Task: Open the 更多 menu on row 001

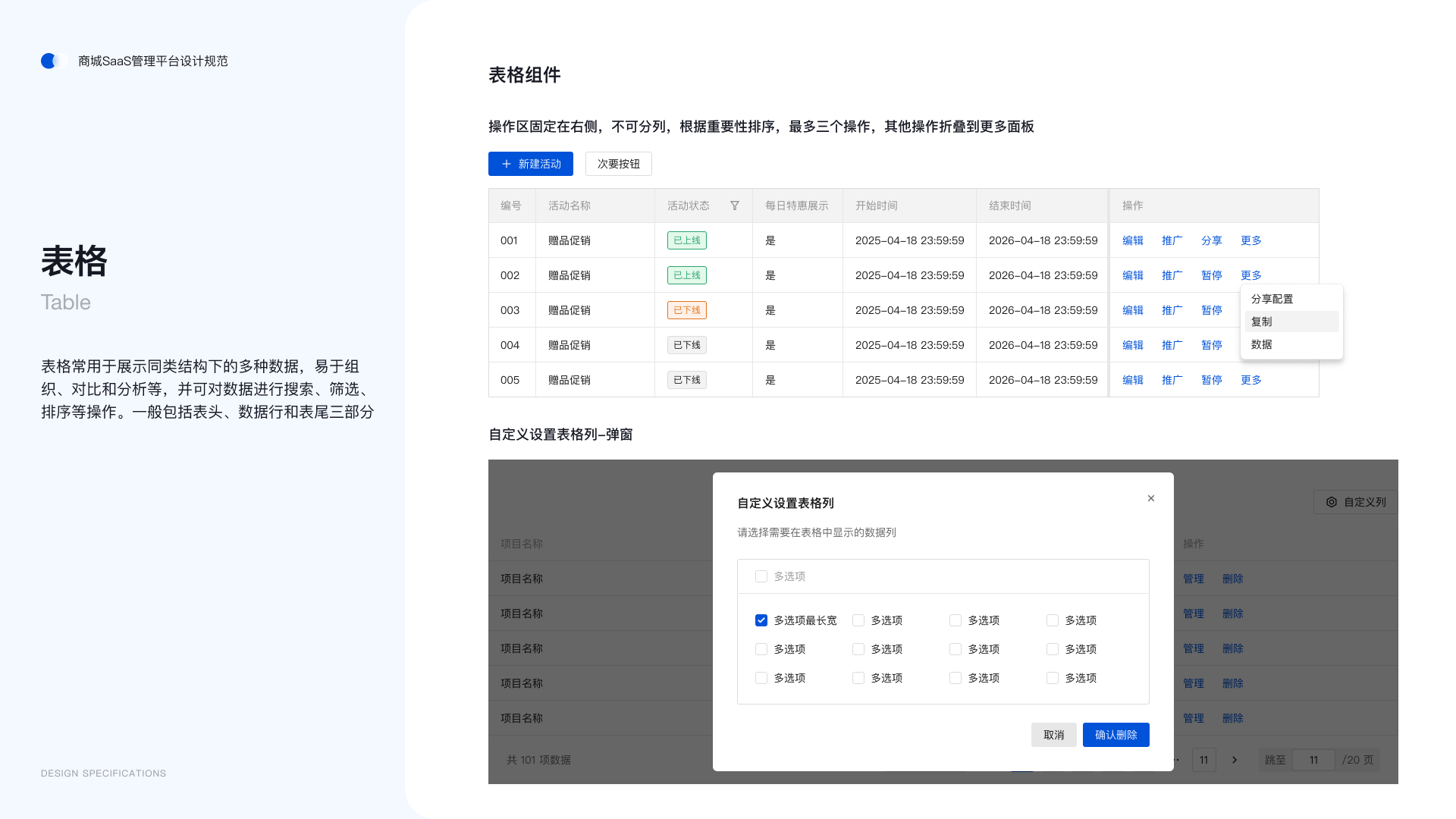Action: [1250, 240]
